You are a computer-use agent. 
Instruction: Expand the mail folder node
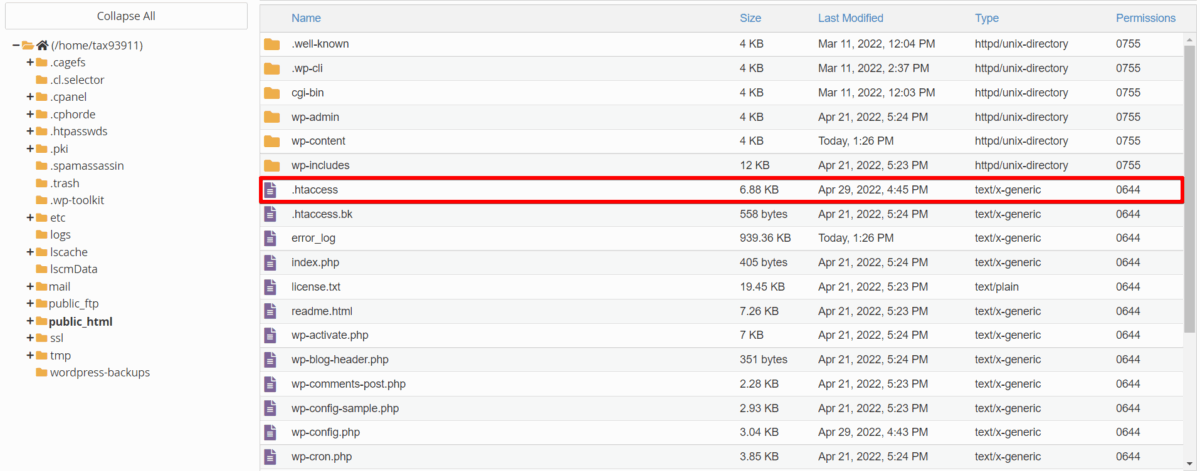30,287
